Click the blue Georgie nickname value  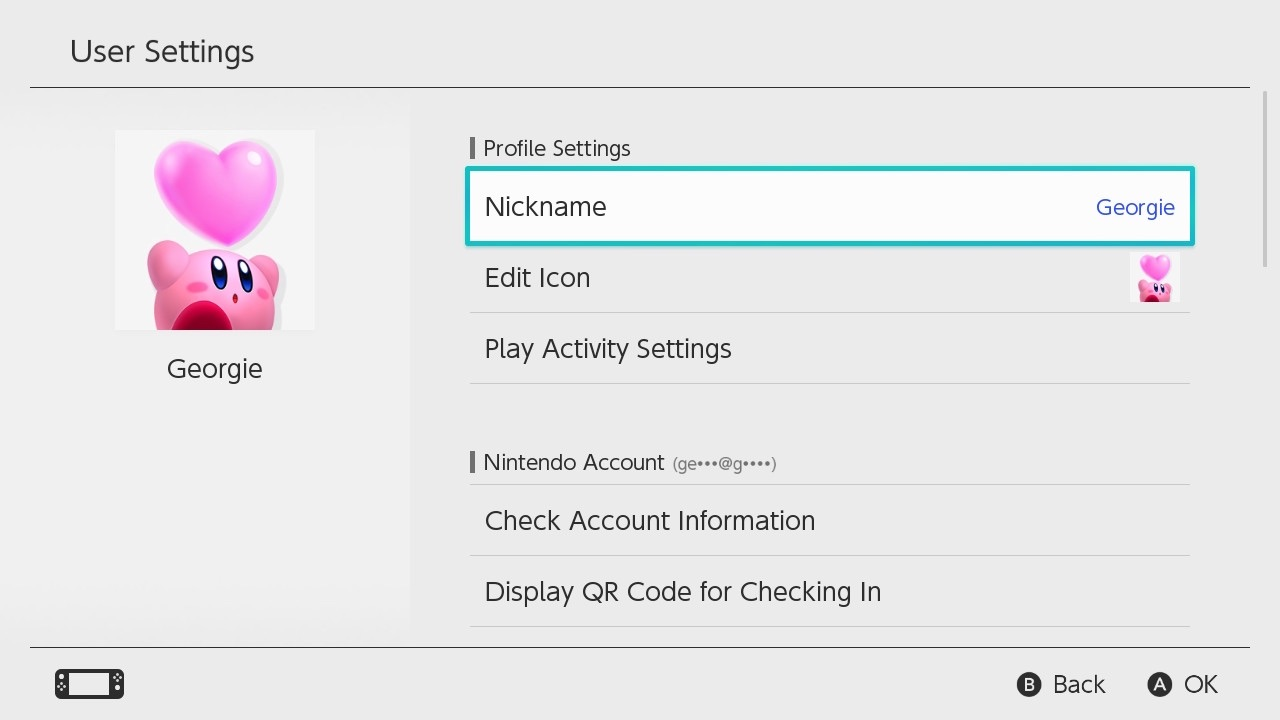click(1135, 207)
